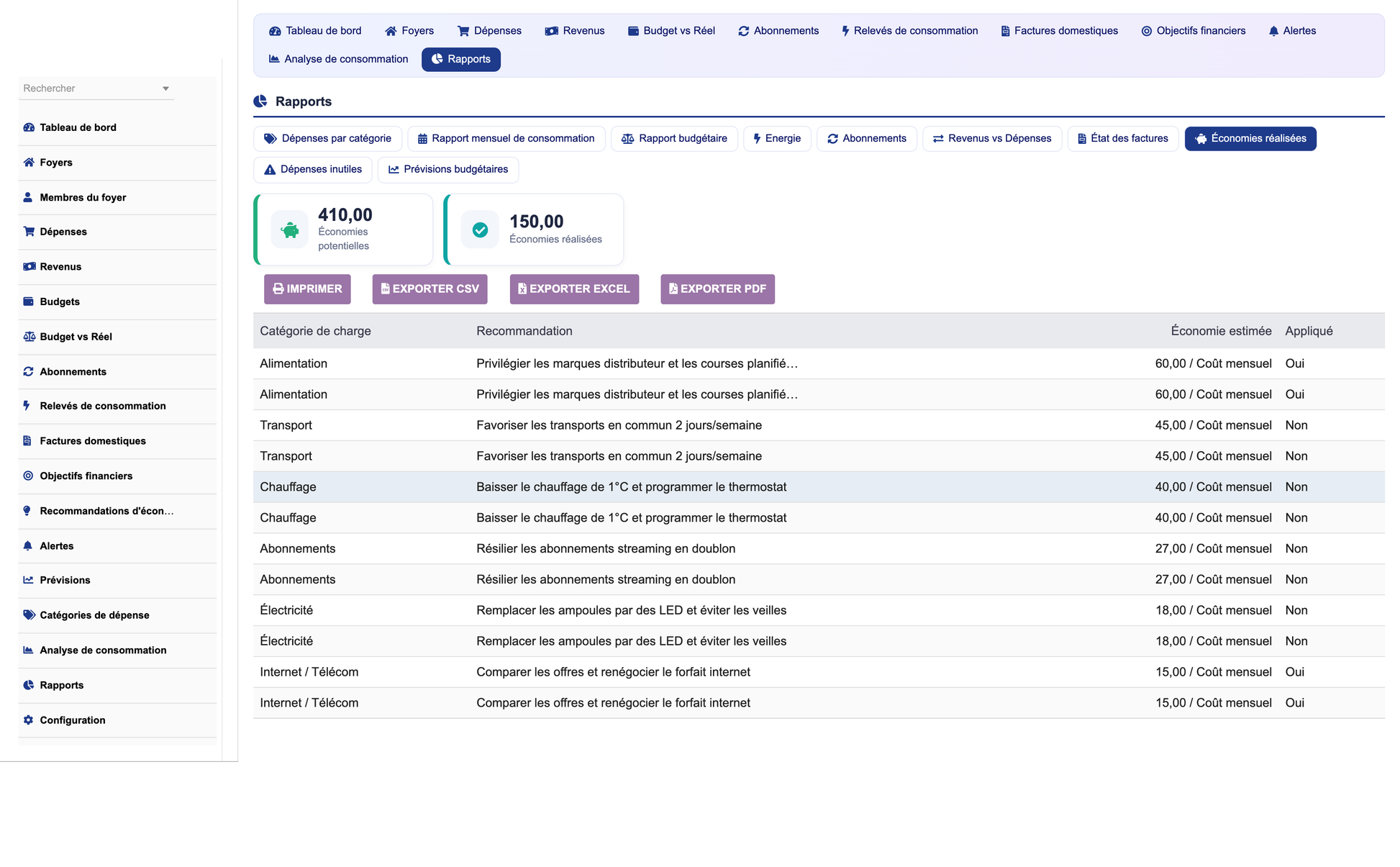The width and height of the screenshot is (1400, 867).
Task: Click the first Alimentation row category cell
Action: tap(294, 364)
